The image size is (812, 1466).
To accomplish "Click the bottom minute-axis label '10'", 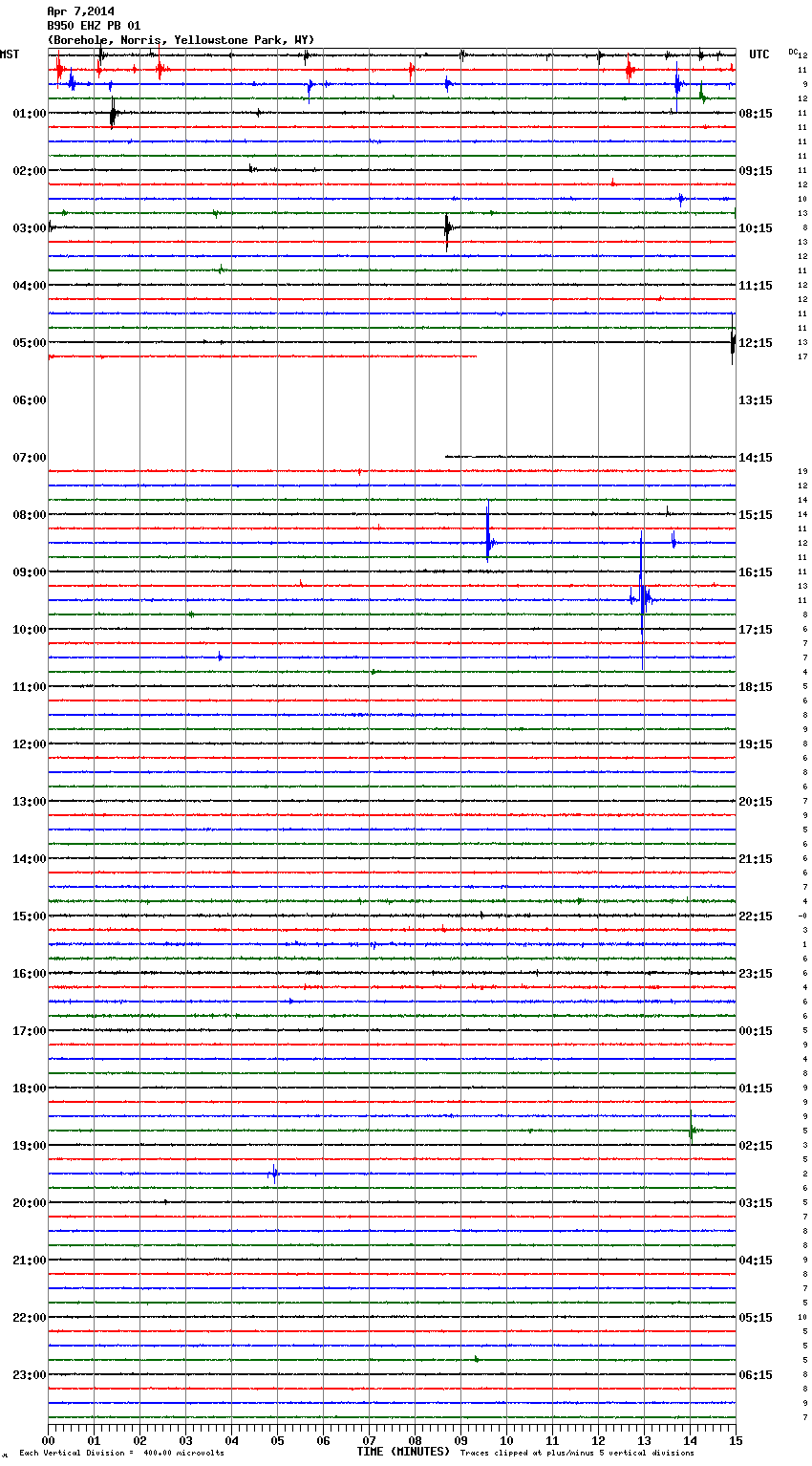I will point(506,1440).
